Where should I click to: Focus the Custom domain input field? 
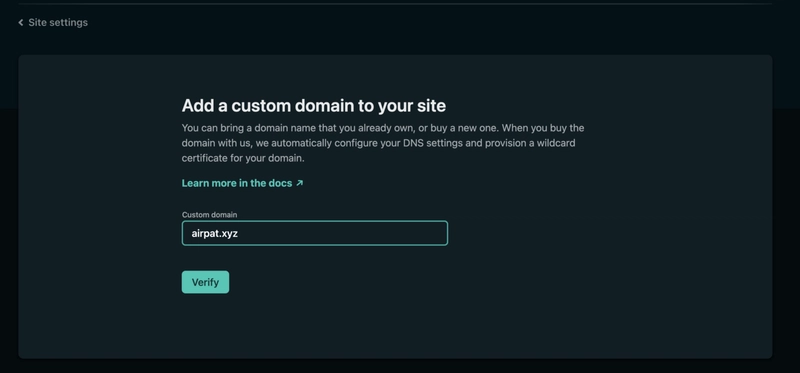315,233
